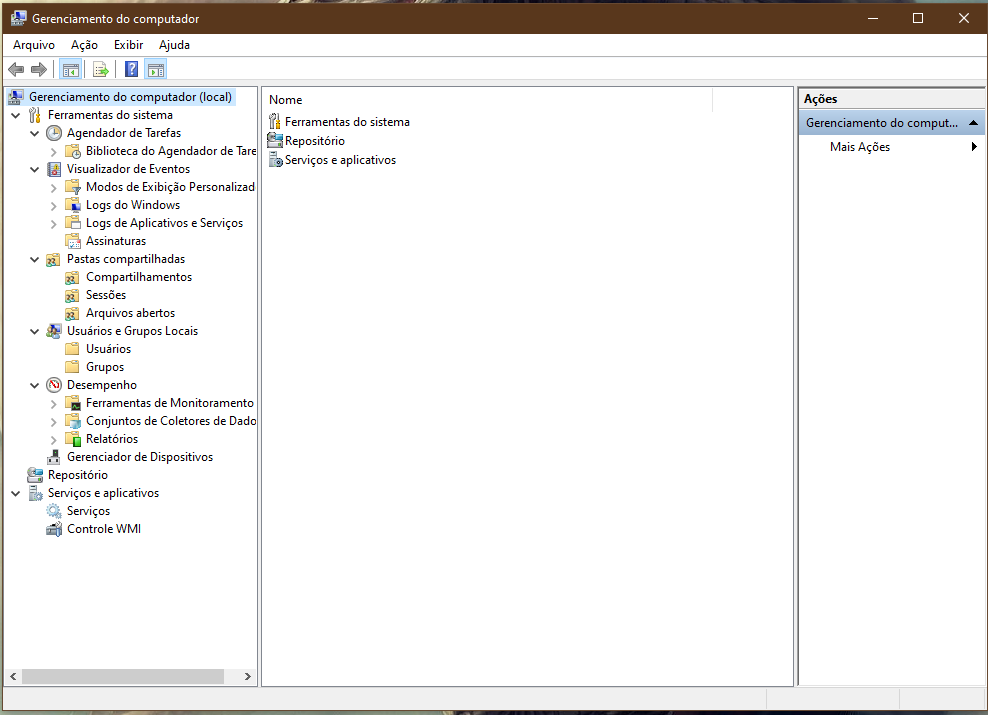The height and width of the screenshot is (715, 988).
Task: Open the Arquivo menu
Action: coord(34,45)
